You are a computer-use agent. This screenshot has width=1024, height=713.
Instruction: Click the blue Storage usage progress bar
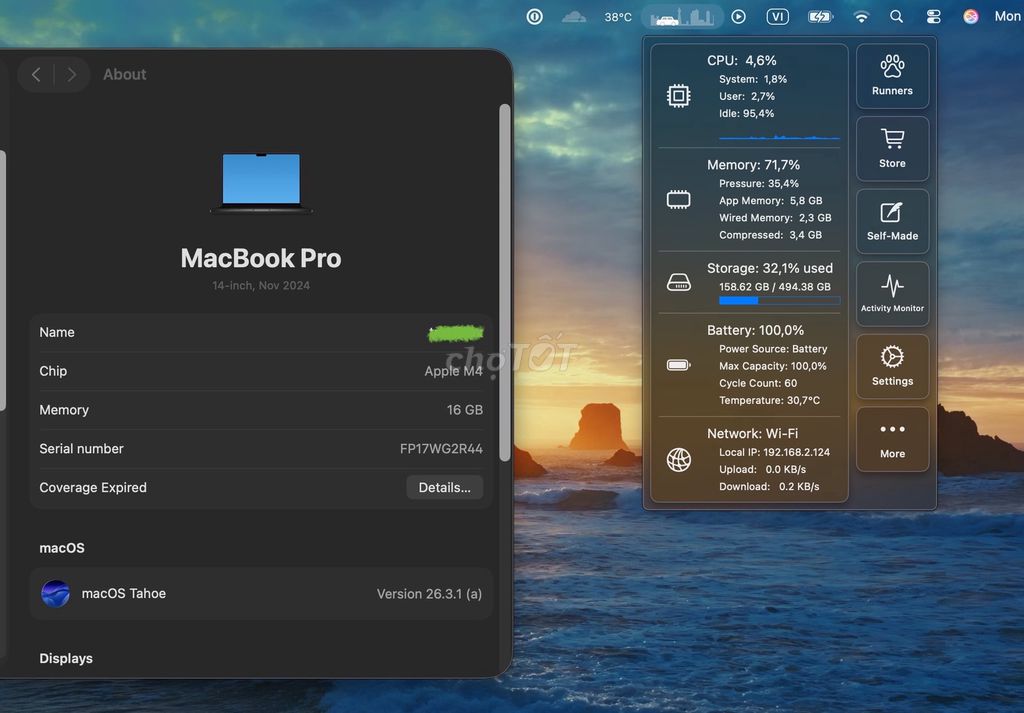tap(739, 300)
